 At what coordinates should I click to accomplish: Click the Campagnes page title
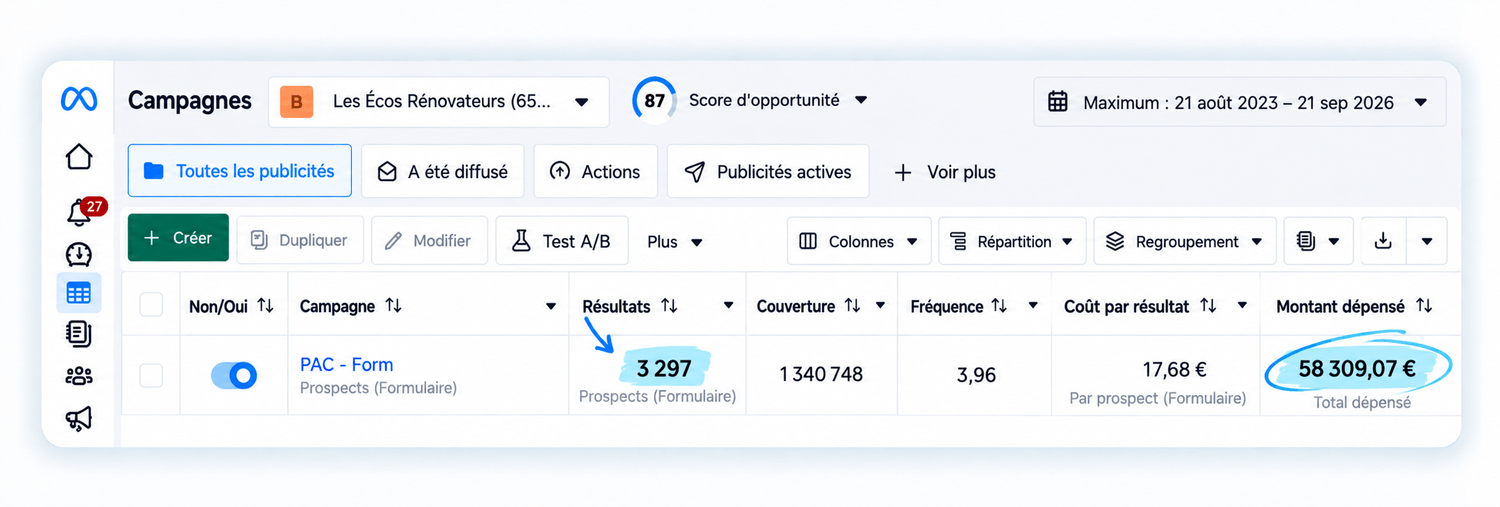(x=190, y=101)
